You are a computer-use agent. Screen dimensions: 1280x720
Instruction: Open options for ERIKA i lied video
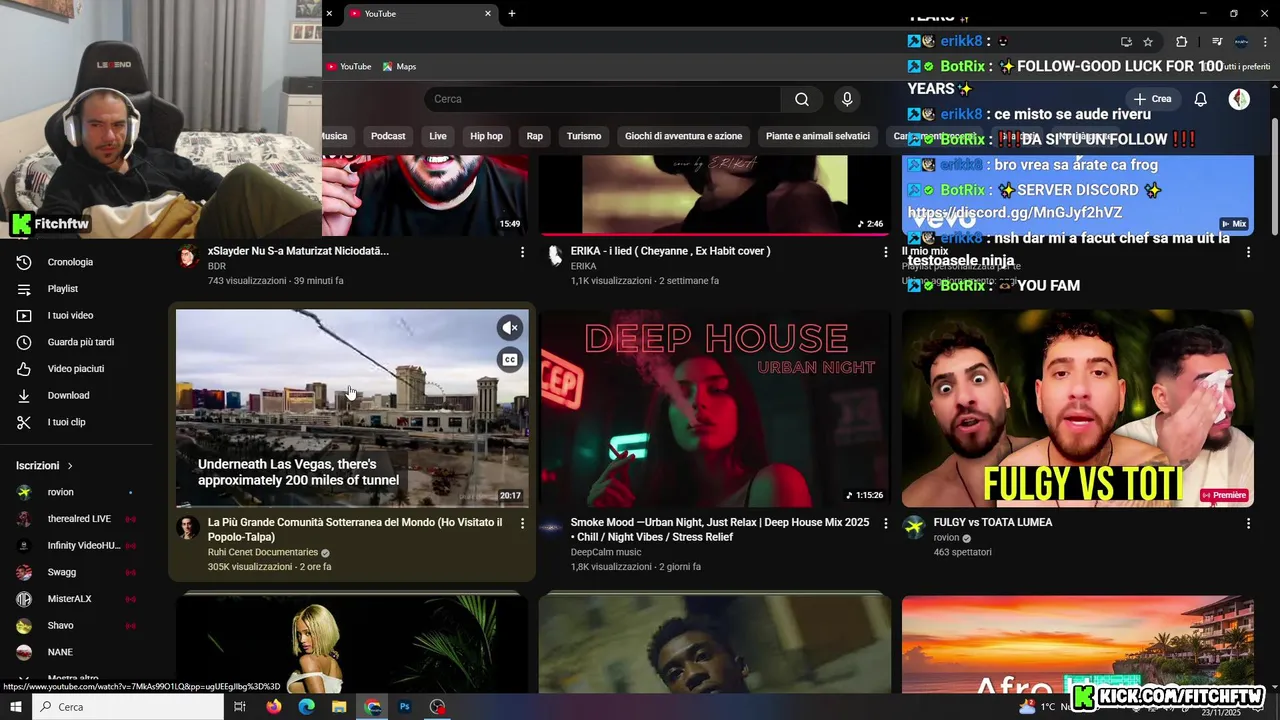click(x=885, y=252)
